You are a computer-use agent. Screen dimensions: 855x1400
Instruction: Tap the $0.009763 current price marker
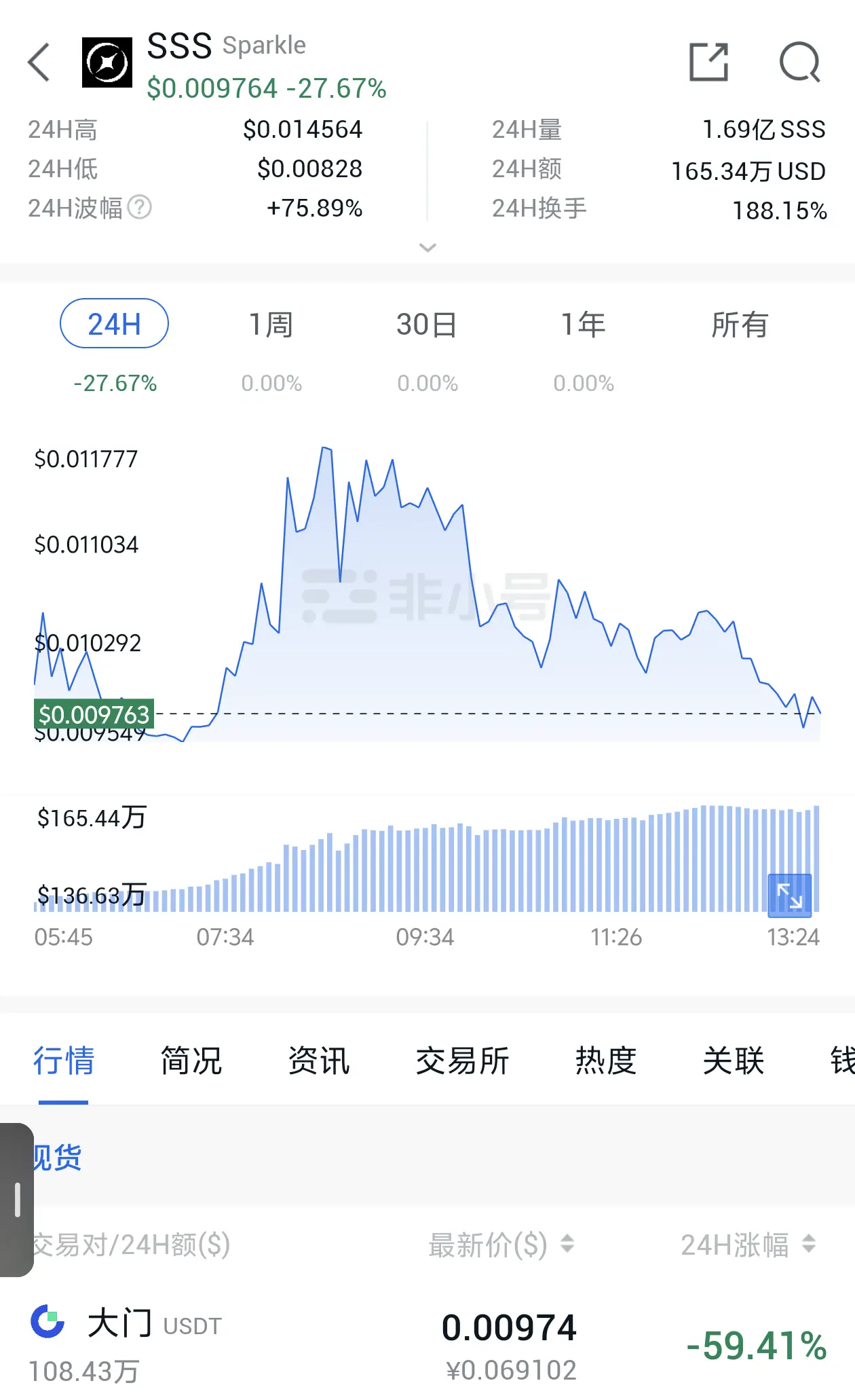tap(94, 714)
